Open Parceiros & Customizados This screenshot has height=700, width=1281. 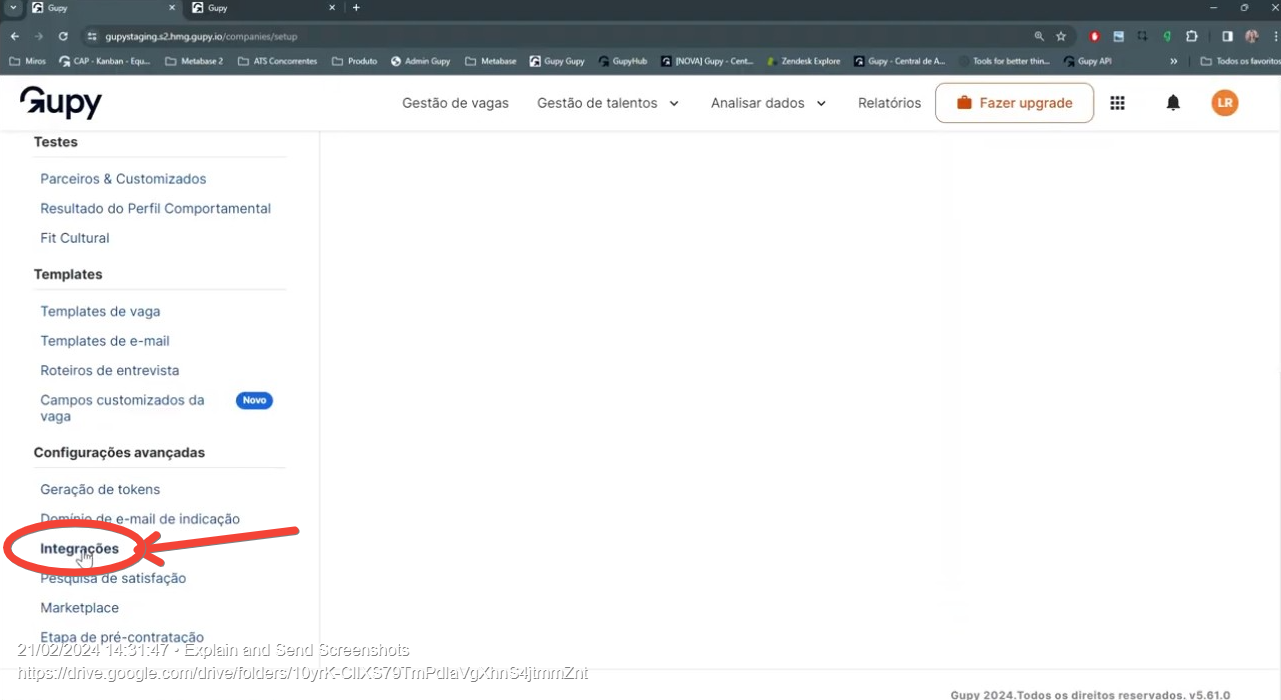(123, 179)
